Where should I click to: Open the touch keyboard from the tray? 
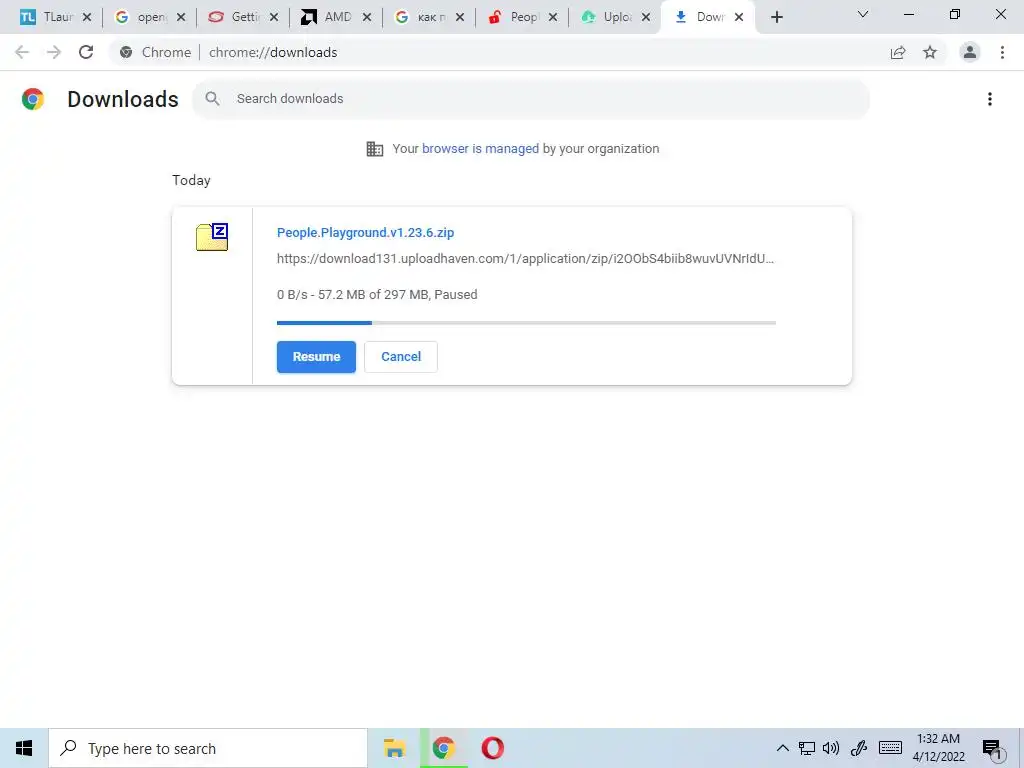(x=890, y=748)
